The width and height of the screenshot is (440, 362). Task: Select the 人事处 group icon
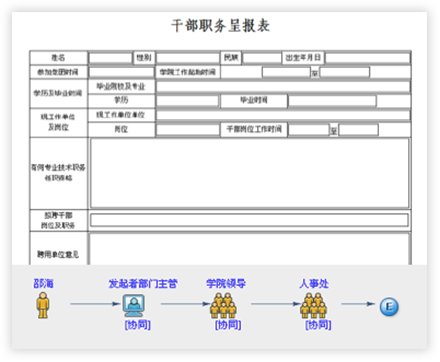click(314, 305)
